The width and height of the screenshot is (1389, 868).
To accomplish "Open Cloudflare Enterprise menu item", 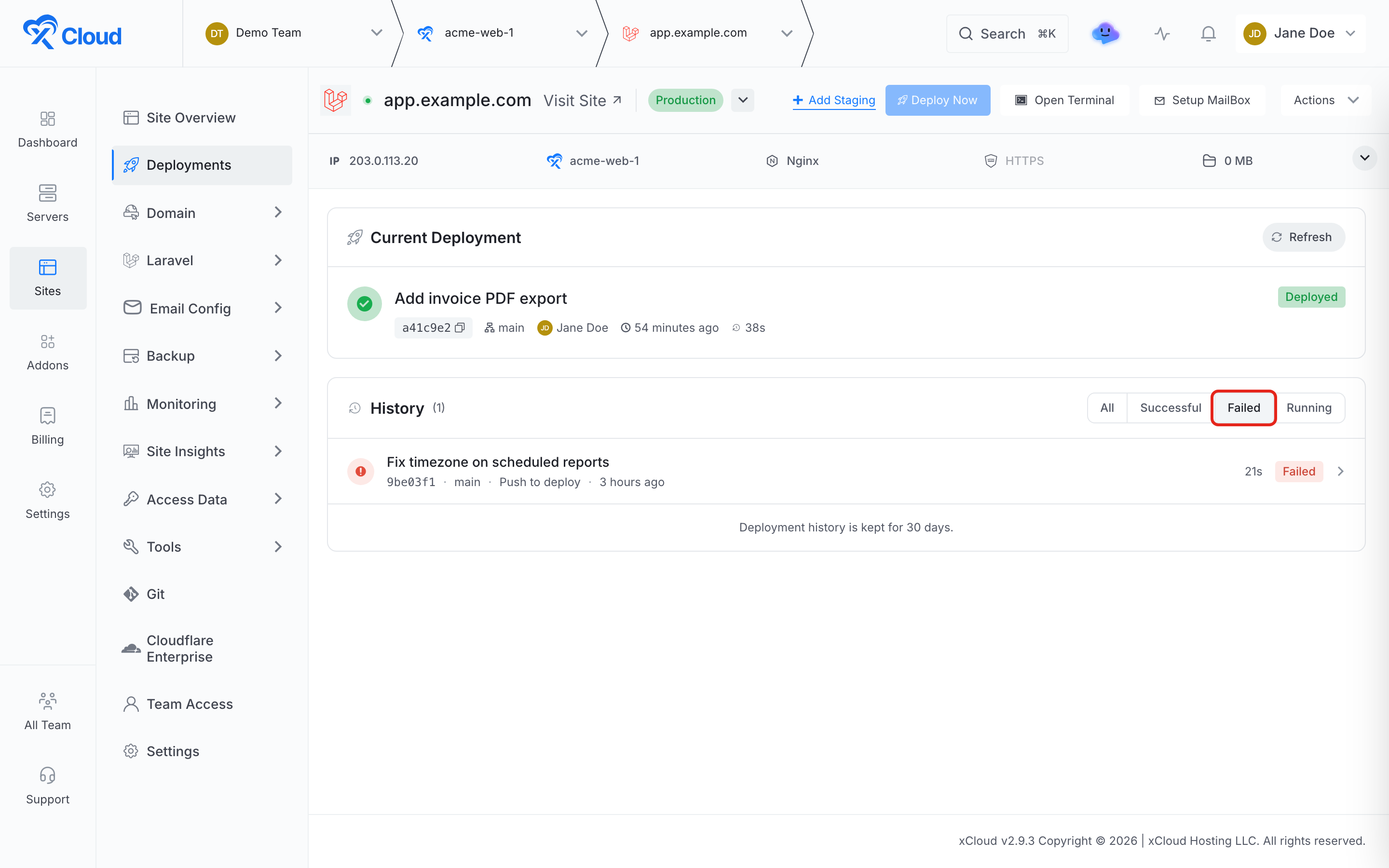I will (202, 649).
